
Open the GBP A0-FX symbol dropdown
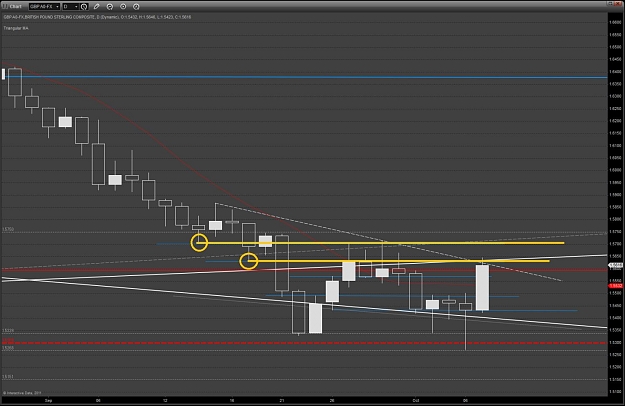coord(45,6)
